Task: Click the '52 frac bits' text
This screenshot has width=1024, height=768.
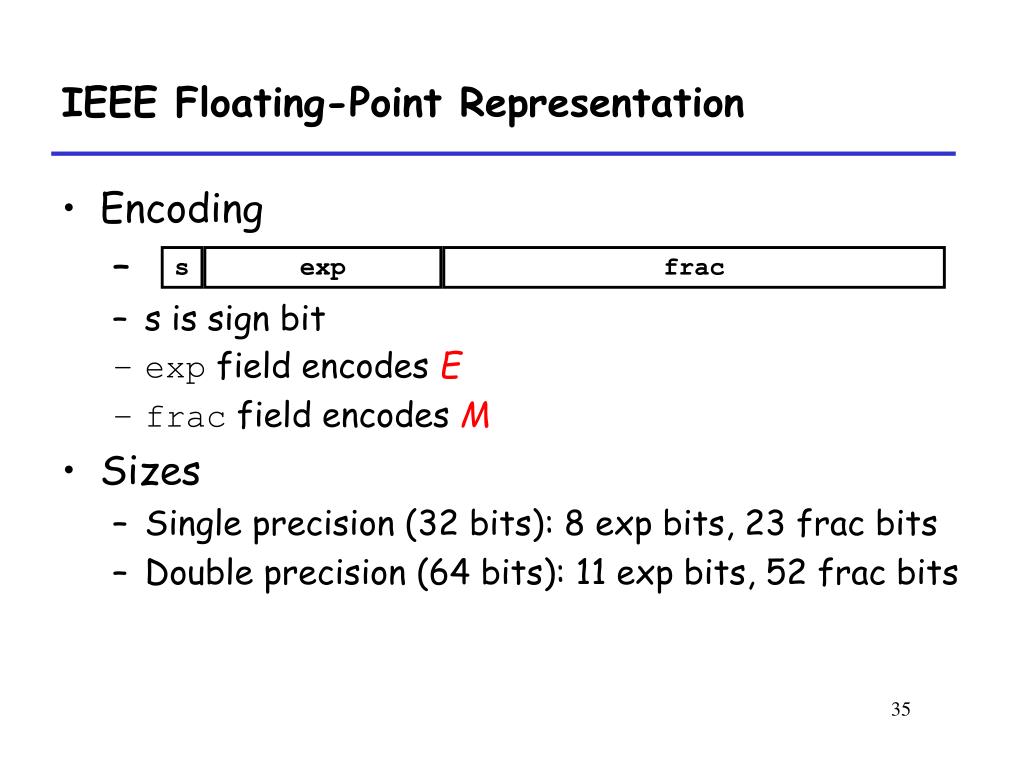Action: [x=862, y=573]
